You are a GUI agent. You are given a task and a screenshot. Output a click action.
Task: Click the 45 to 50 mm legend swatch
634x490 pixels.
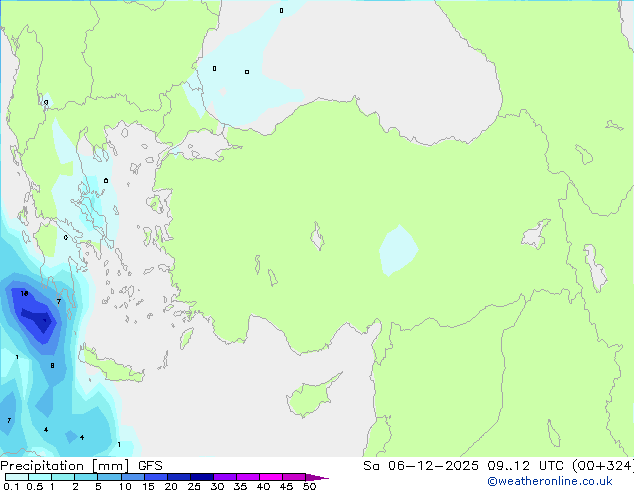click(294, 477)
